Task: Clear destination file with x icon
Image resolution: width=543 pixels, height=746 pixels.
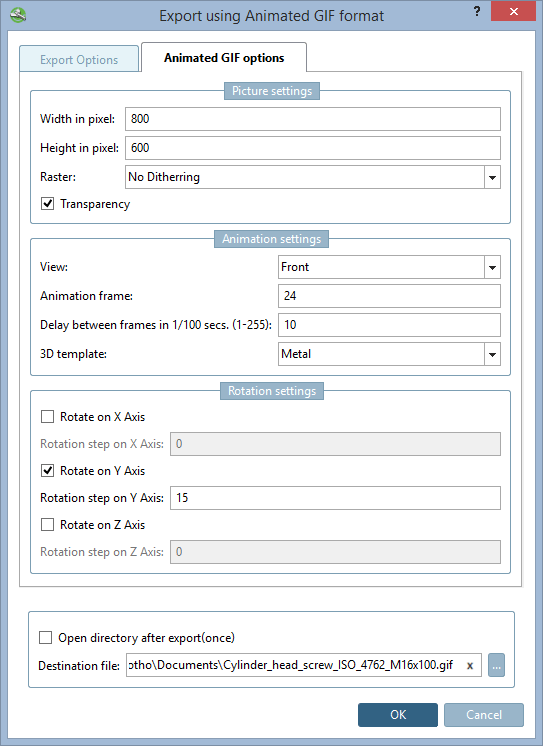Action: click(x=470, y=666)
